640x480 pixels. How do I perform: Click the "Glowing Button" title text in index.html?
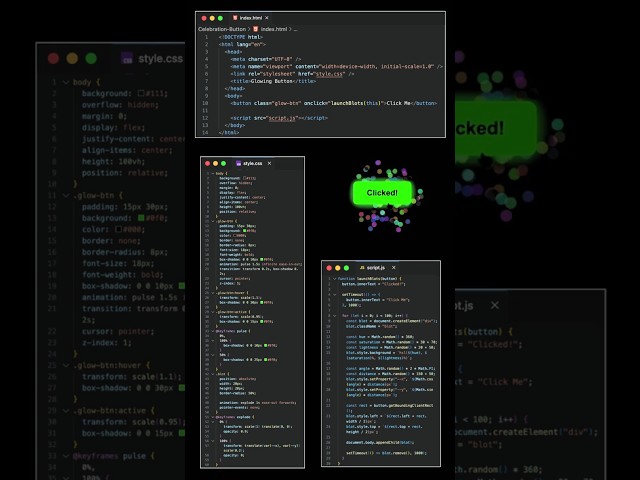coord(271,81)
